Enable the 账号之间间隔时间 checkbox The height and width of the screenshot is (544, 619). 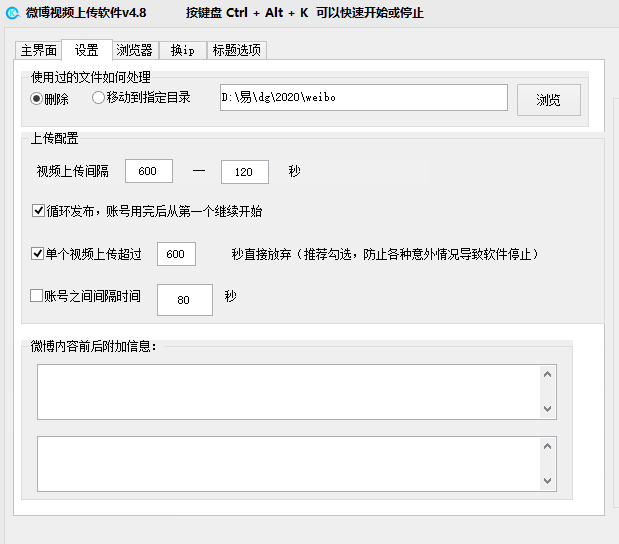pos(85,296)
